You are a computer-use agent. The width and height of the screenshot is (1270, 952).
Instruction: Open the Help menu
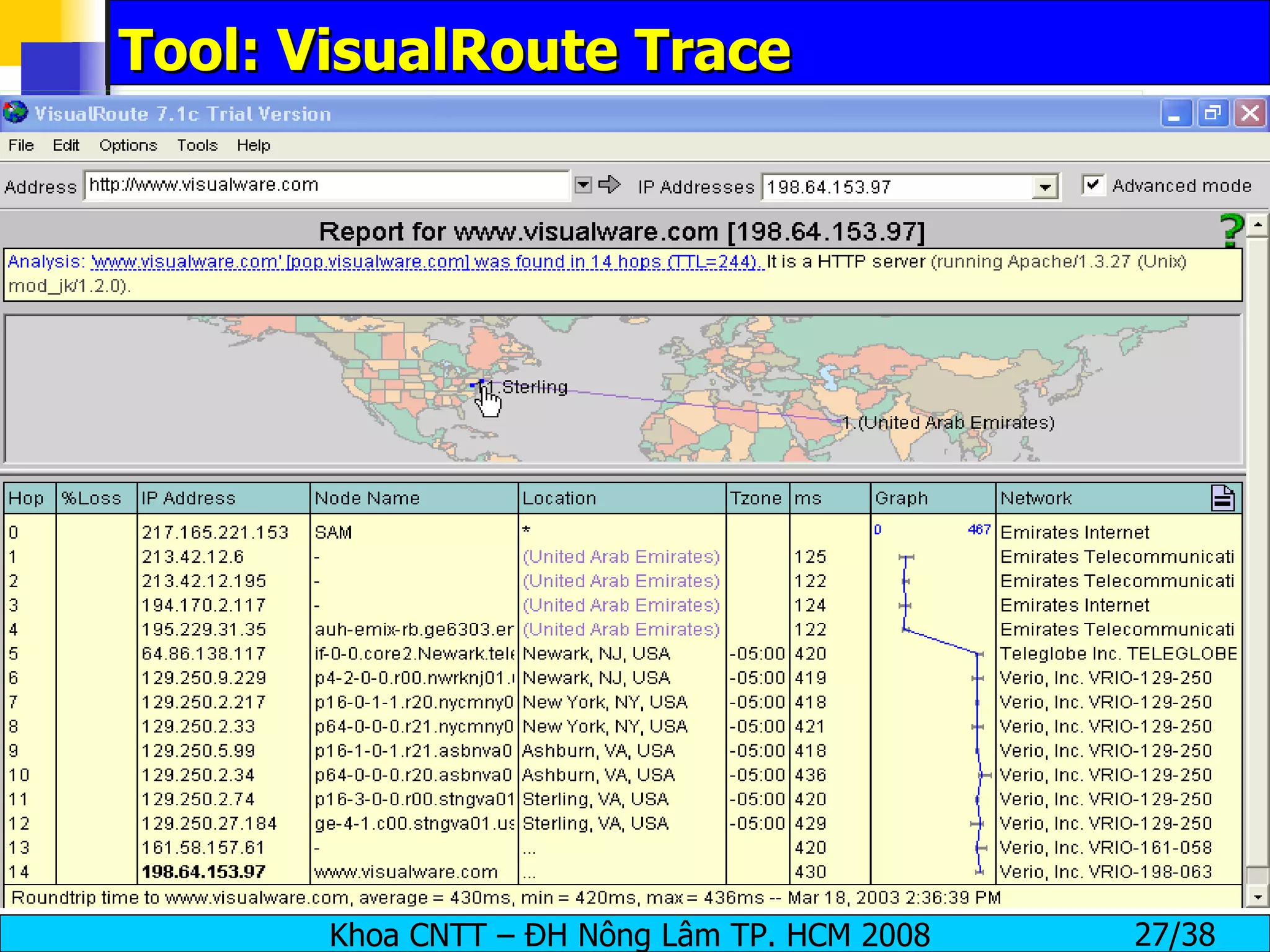(254, 145)
